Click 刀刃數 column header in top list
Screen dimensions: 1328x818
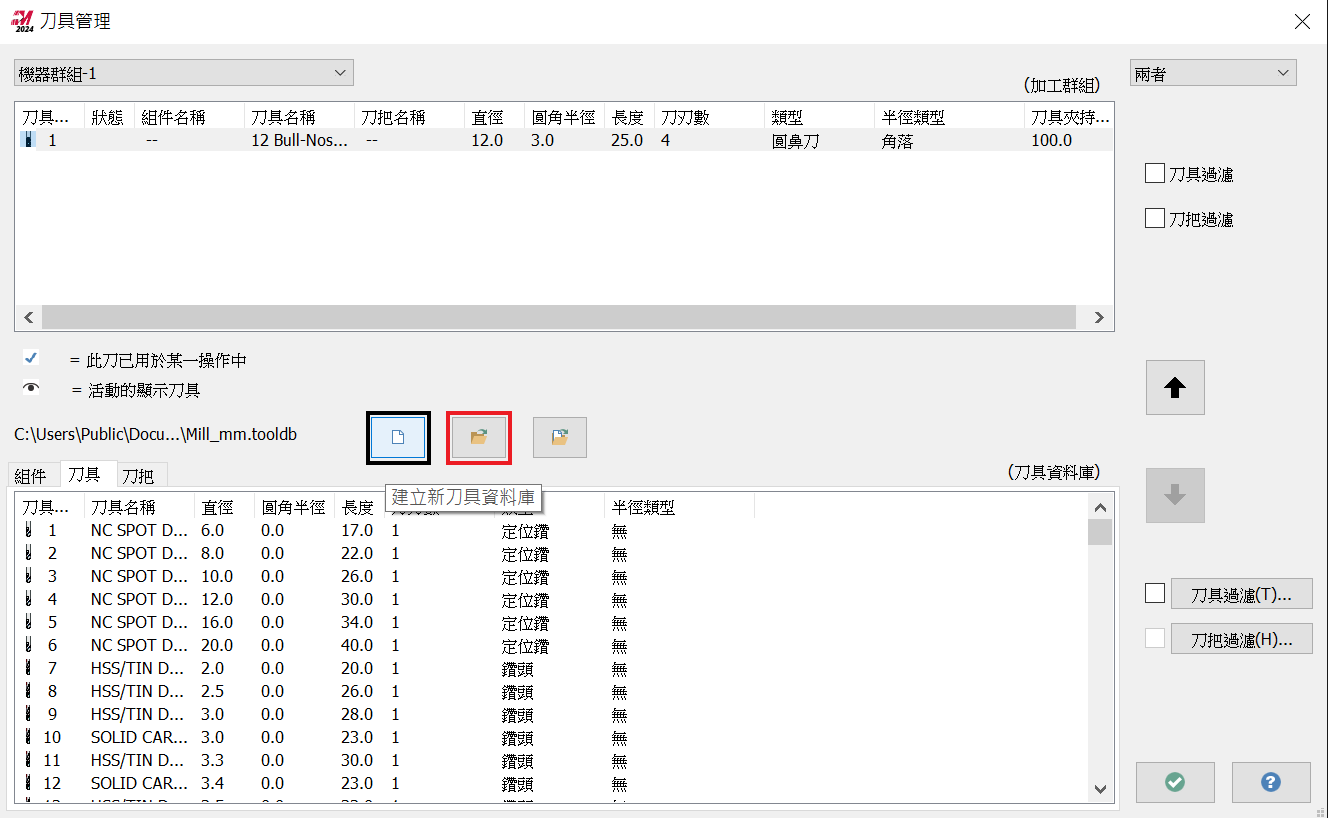click(x=709, y=117)
